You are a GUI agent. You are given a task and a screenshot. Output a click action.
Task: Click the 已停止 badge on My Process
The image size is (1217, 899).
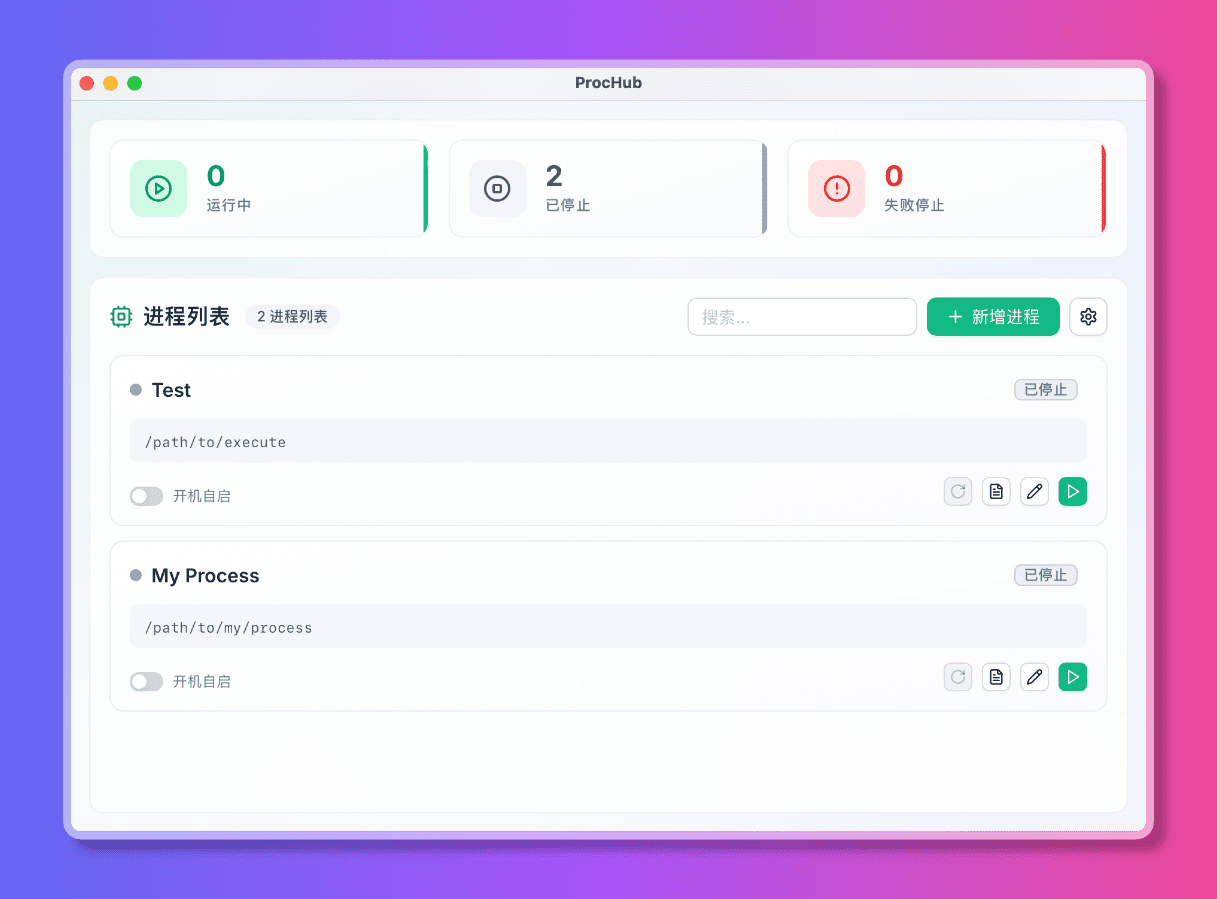click(1045, 576)
